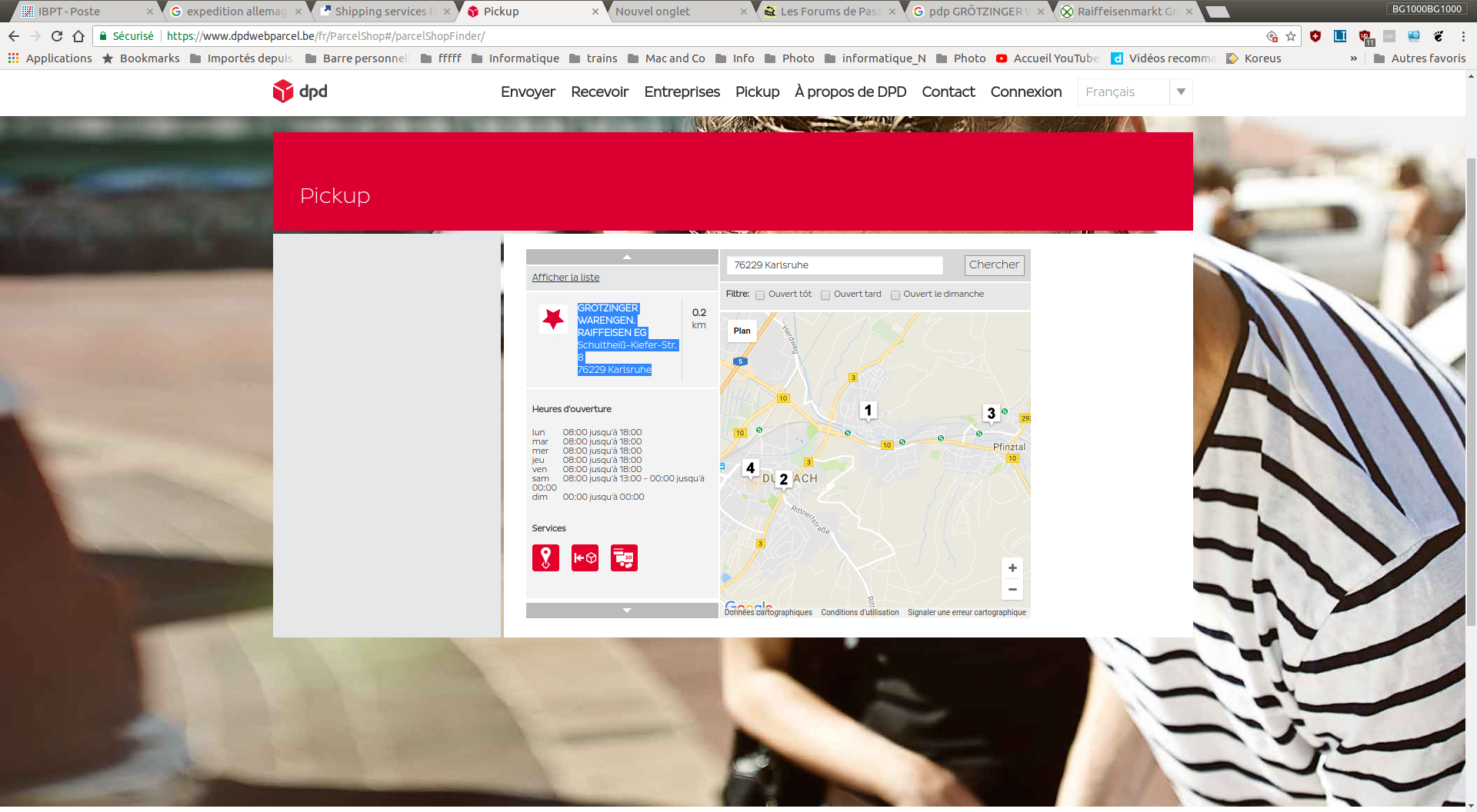Select map marker number 2
Screen dimensions: 1477x812
[x=783, y=480]
